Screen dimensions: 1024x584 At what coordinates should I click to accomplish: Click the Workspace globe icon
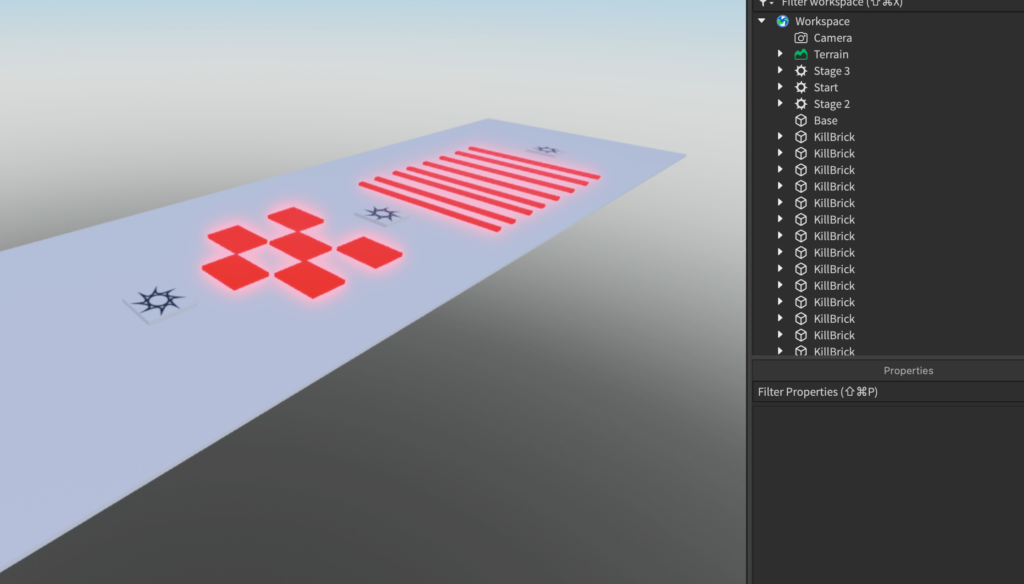pos(782,21)
